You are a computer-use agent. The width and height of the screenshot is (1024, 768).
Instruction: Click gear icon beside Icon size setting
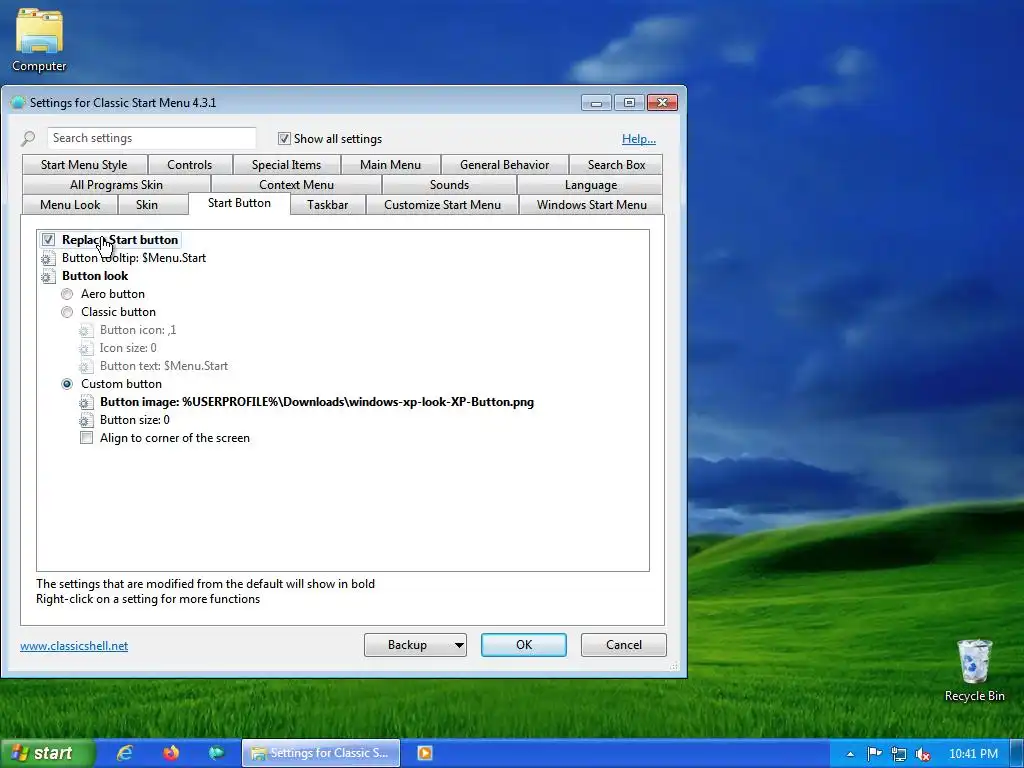(x=86, y=348)
